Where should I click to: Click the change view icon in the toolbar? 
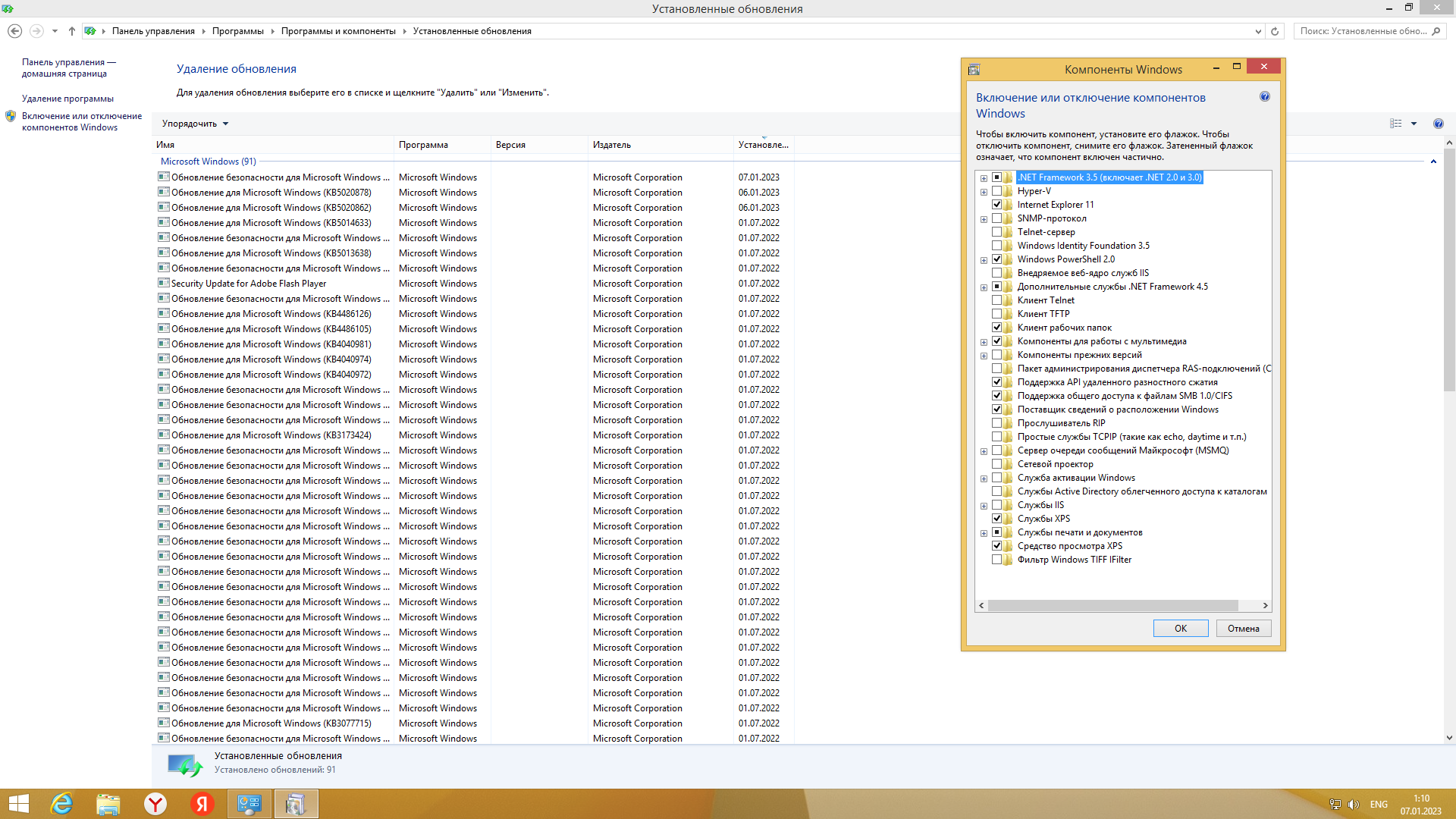coord(1395,124)
